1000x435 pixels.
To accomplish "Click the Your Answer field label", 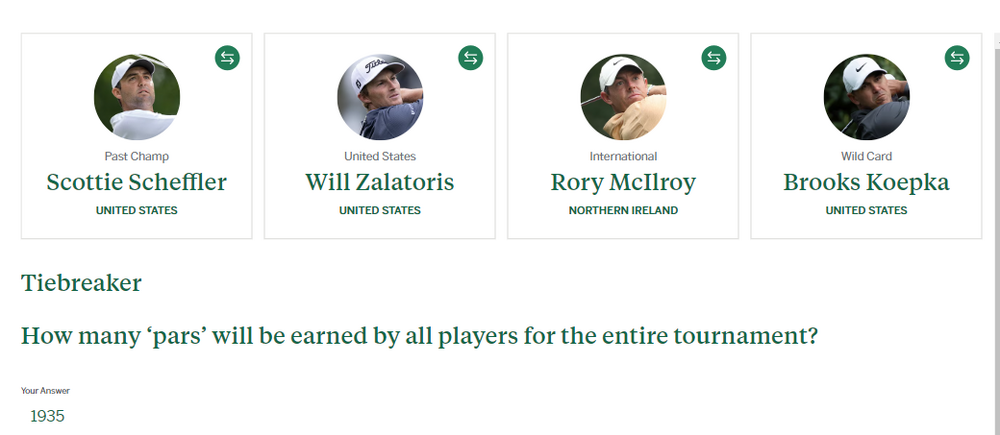I will pos(46,391).
